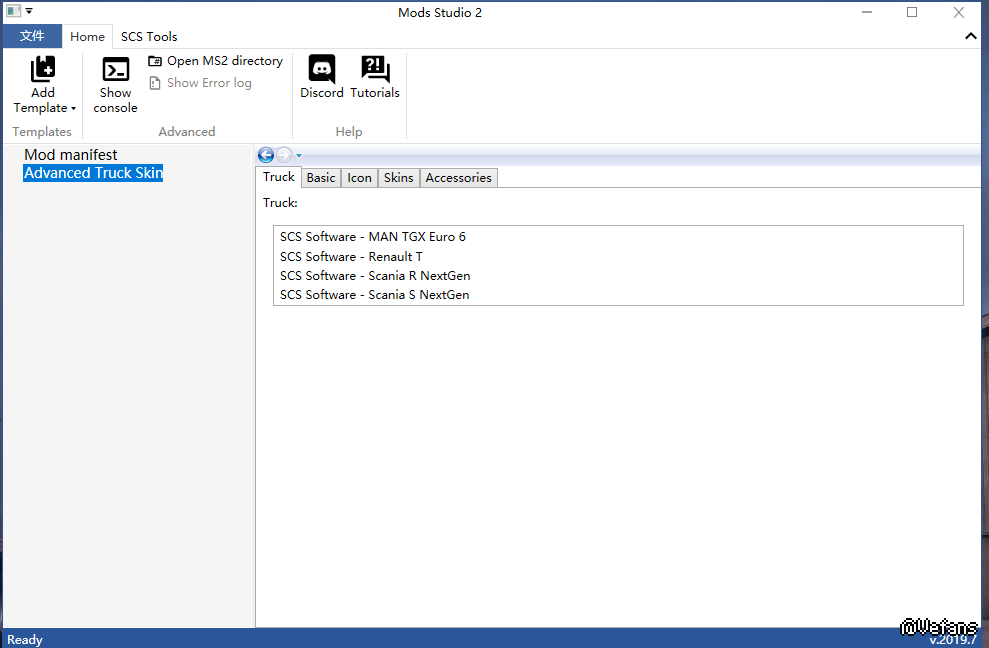Expand the navigation history dropdown arrow
Image resolution: width=989 pixels, height=648 pixels.
coord(298,156)
